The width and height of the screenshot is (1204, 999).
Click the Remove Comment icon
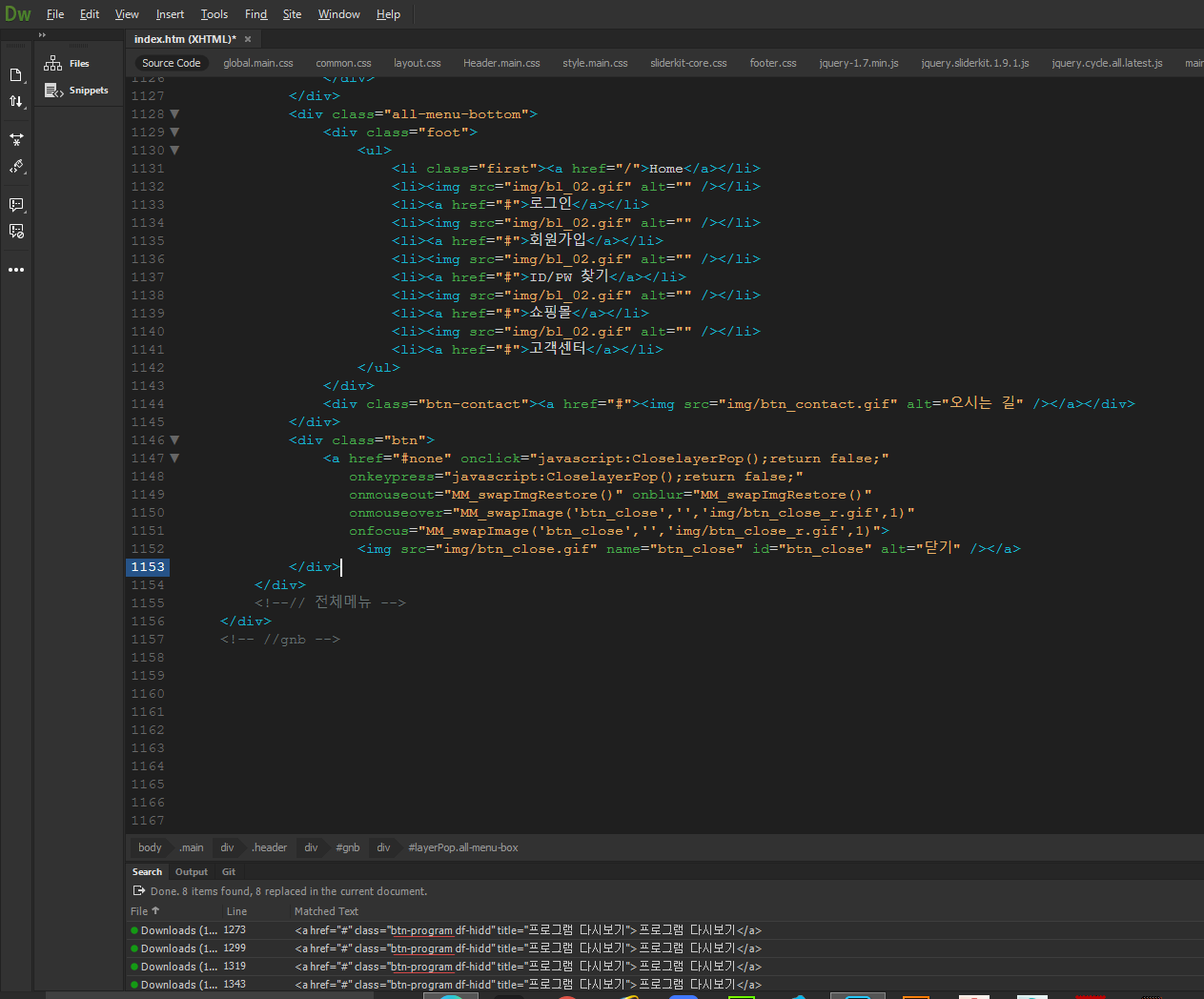coord(16,232)
